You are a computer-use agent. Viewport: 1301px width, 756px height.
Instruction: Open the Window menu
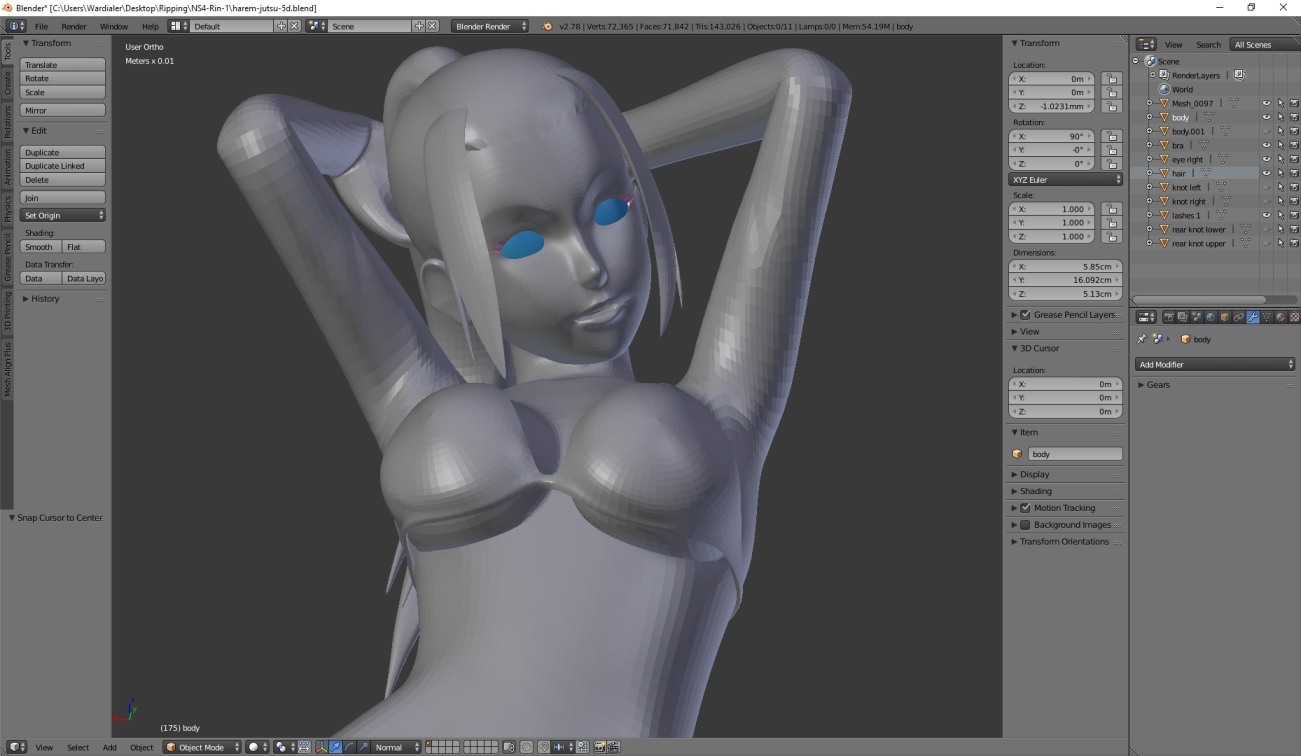[x=114, y=26]
